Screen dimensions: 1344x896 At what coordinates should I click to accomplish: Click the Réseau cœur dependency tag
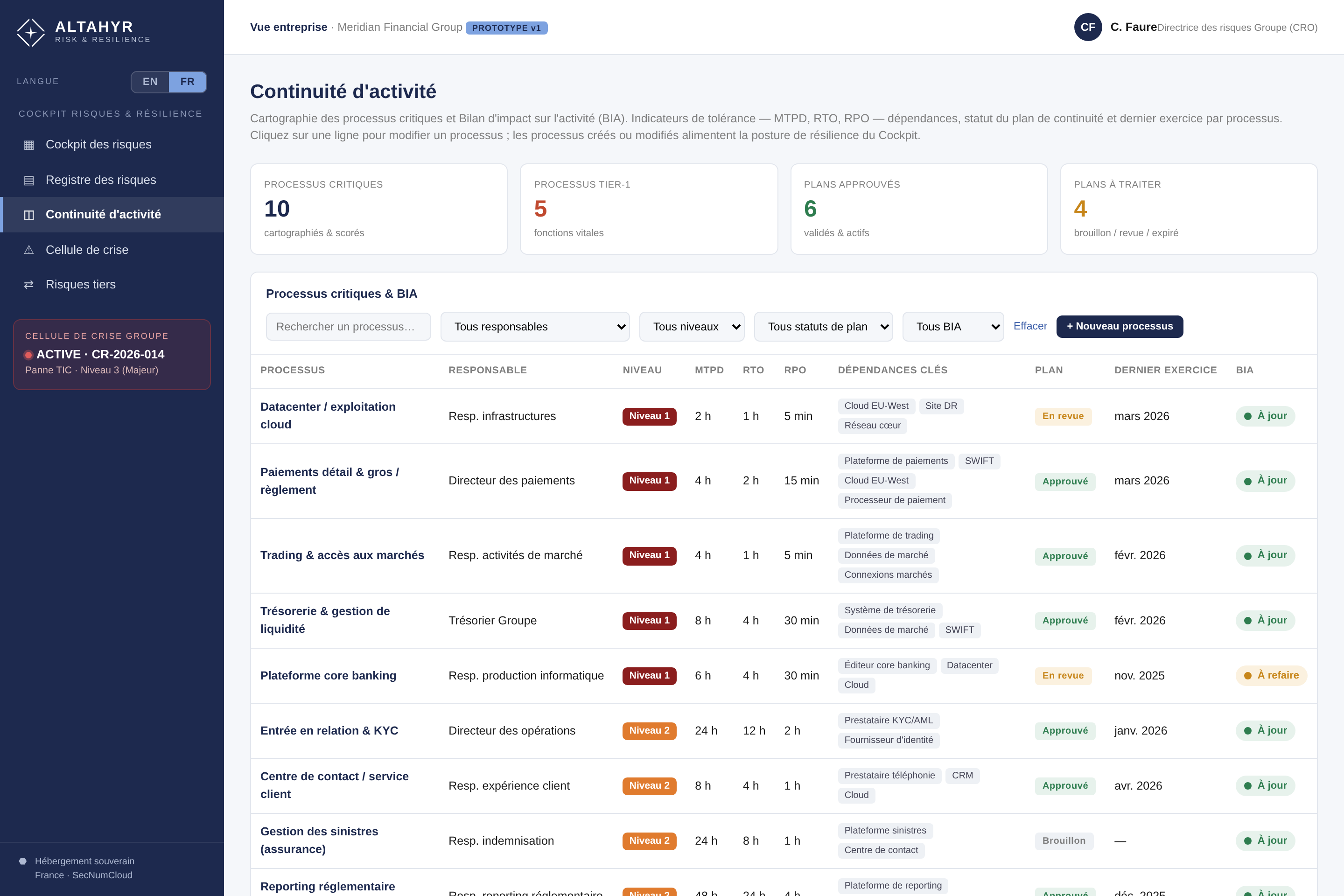[873, 426]
